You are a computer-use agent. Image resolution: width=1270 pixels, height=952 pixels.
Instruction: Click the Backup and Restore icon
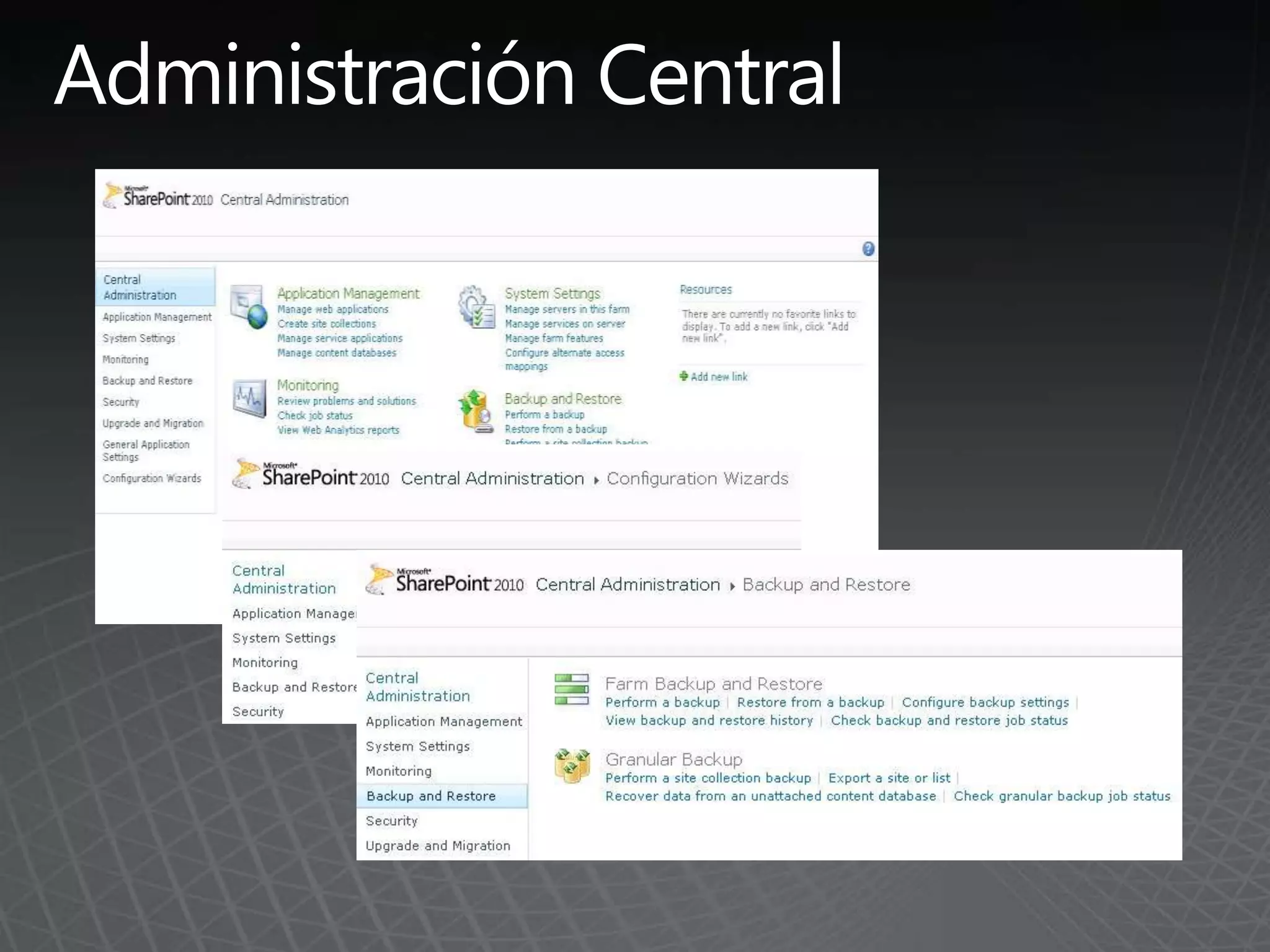coord(476,410)
